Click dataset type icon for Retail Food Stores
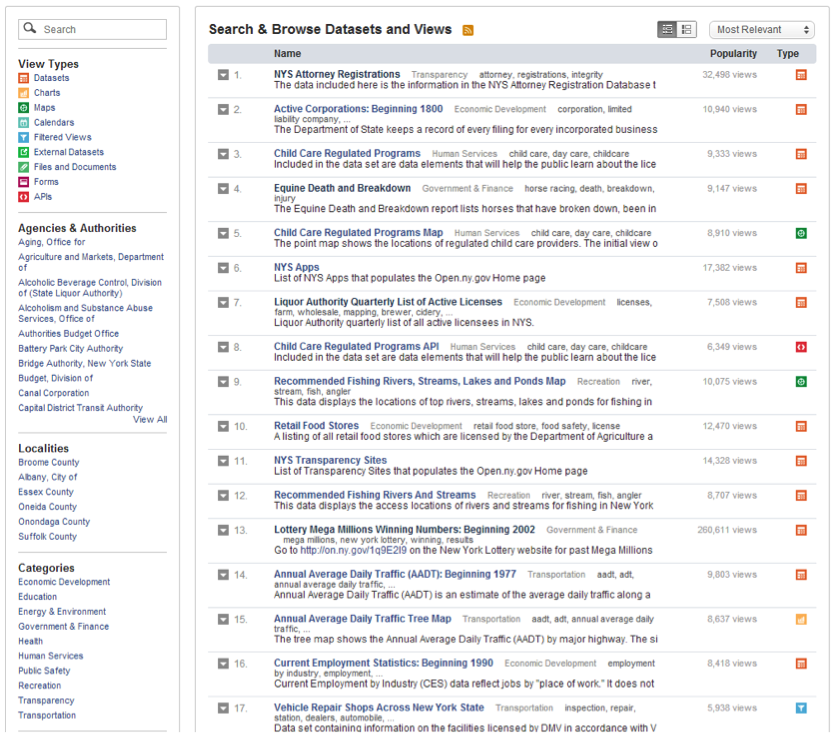The height and width of the screenshot is (733, 839). point(801,426)
